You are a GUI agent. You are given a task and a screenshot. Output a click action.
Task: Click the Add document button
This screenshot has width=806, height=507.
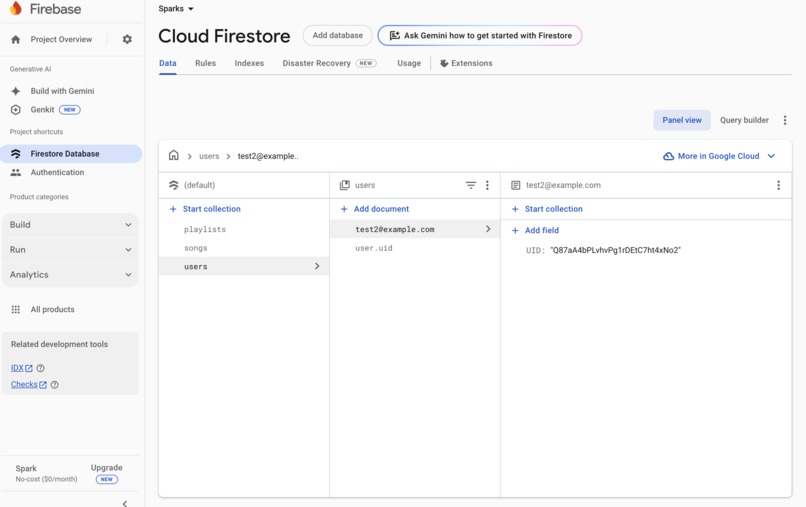tap(375, 209)
